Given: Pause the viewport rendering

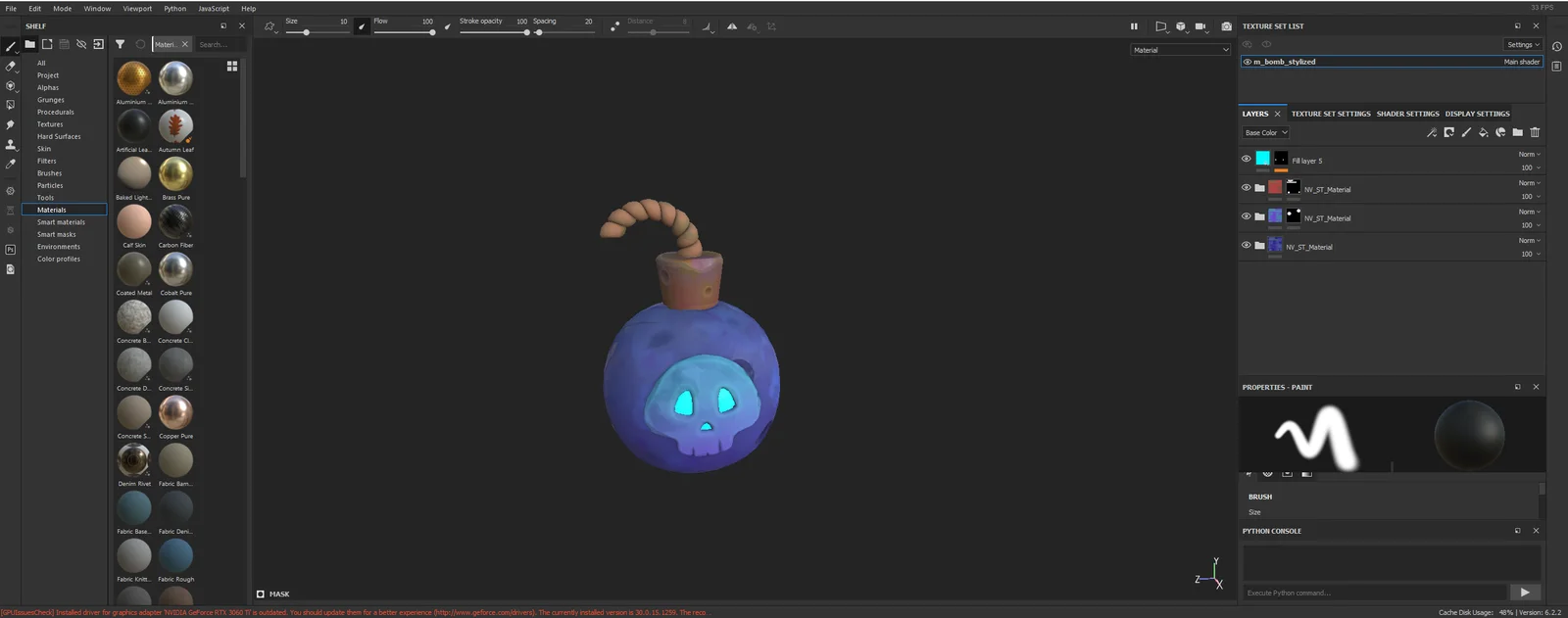Looking at the screenshot, I should (x=1134, y=26).
